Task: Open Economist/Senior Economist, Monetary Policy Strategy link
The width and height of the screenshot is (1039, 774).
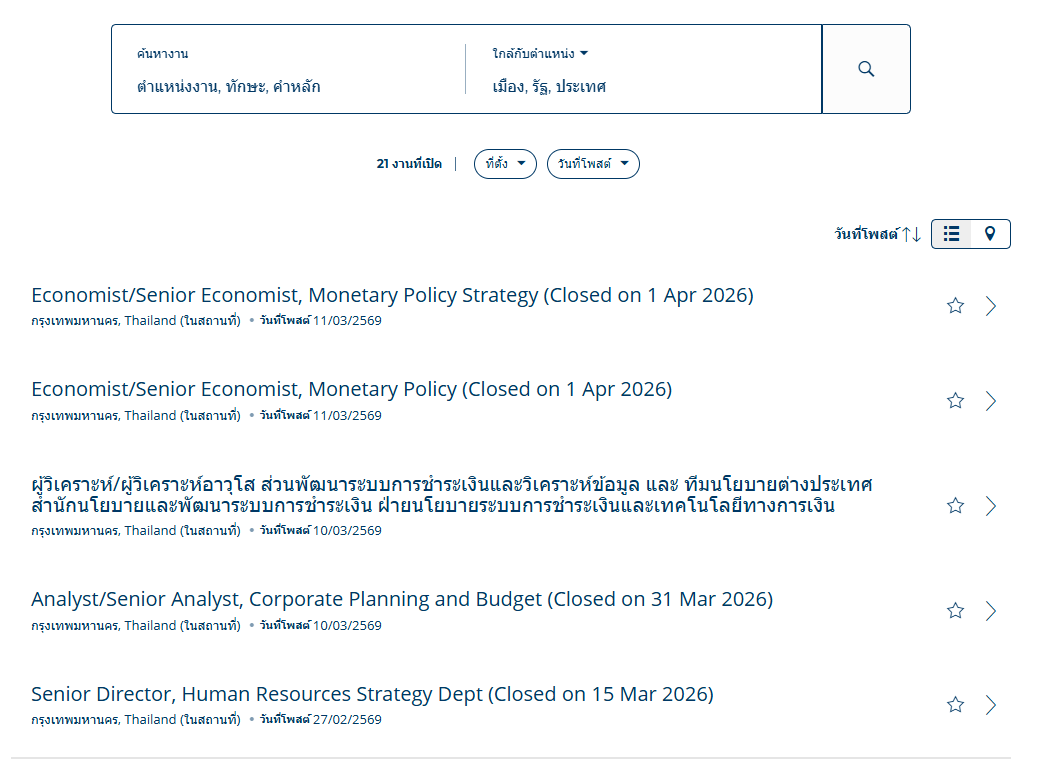Action: [392, 295]
